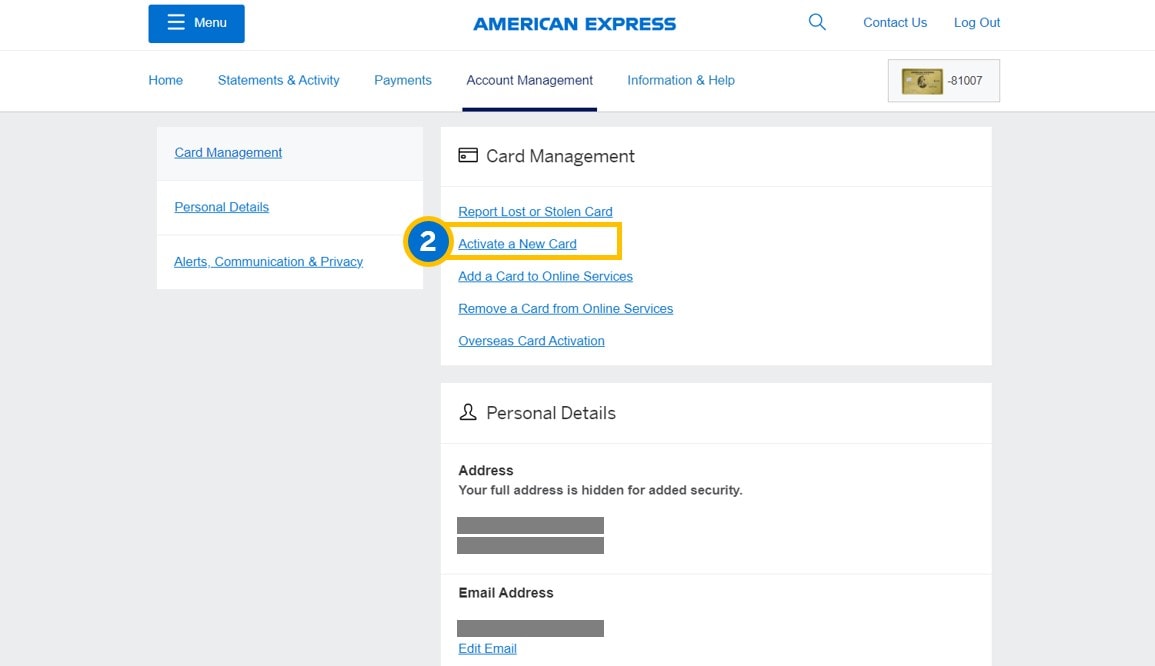Click the search magnifying glass icon
This screenshot has height=666, width=1155.
[817, 22]
